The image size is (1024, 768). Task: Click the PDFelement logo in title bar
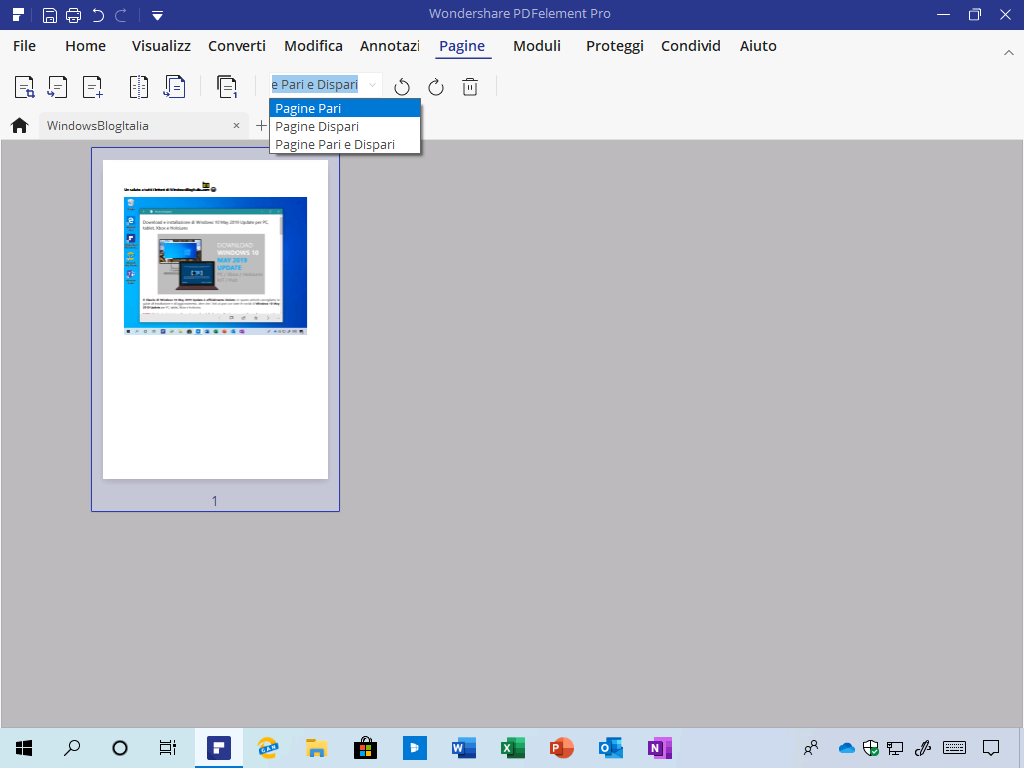tap(18, 14)
